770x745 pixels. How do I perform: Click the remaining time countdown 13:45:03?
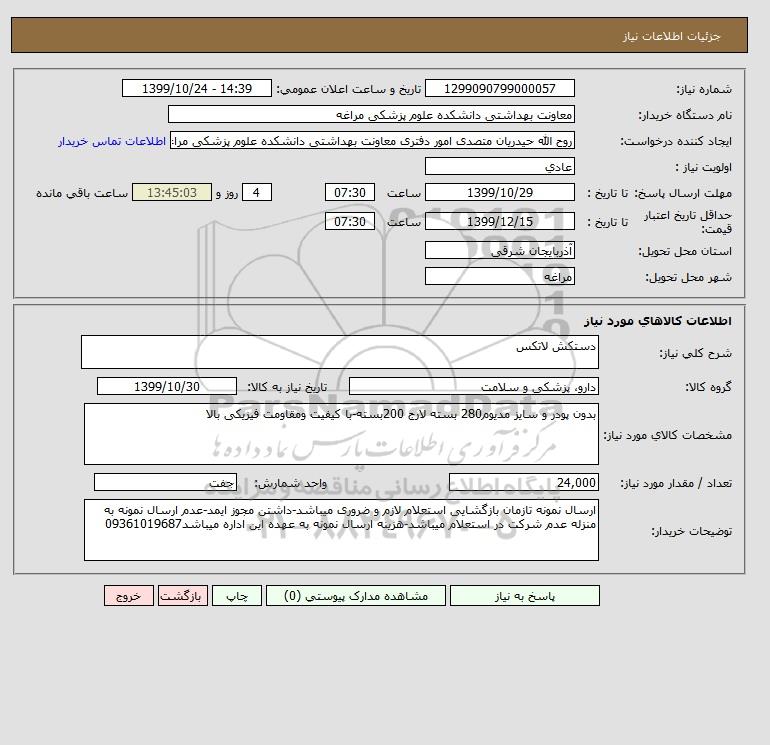tap(172, 193)
